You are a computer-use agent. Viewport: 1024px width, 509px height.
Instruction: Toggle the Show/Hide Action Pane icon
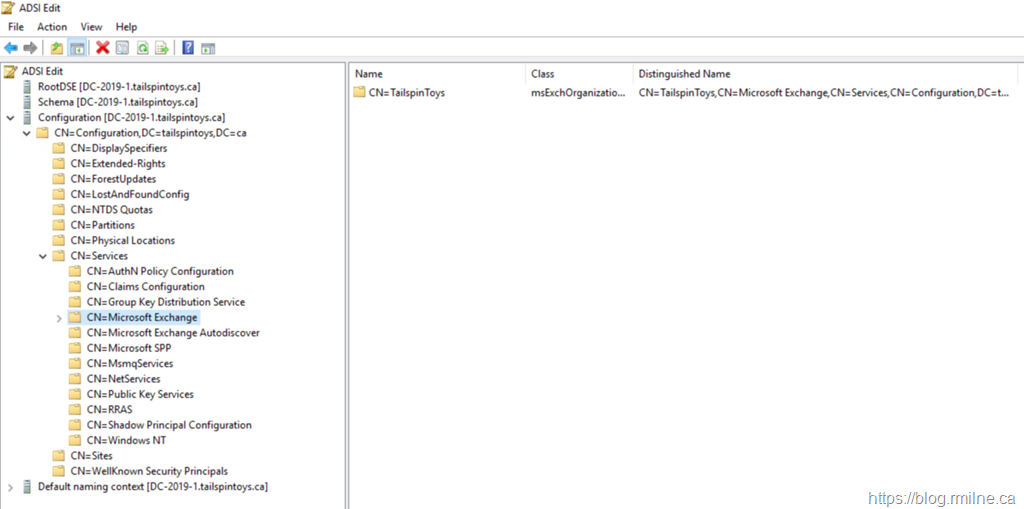pyautogui.click(x=208, y=48)
